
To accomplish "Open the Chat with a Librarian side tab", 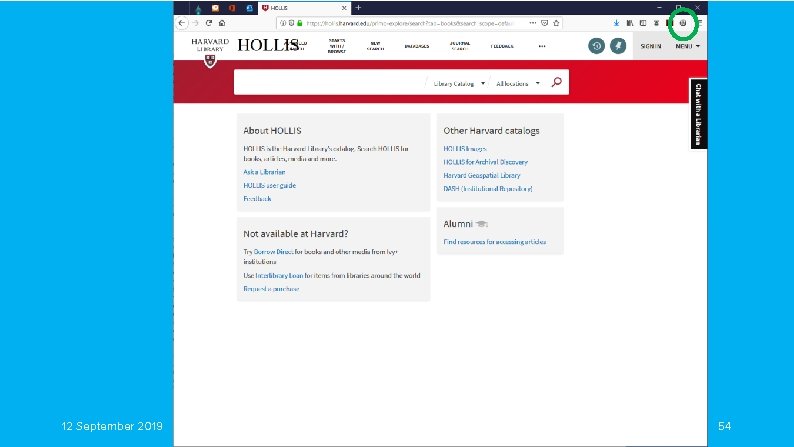I will point(698,114).
